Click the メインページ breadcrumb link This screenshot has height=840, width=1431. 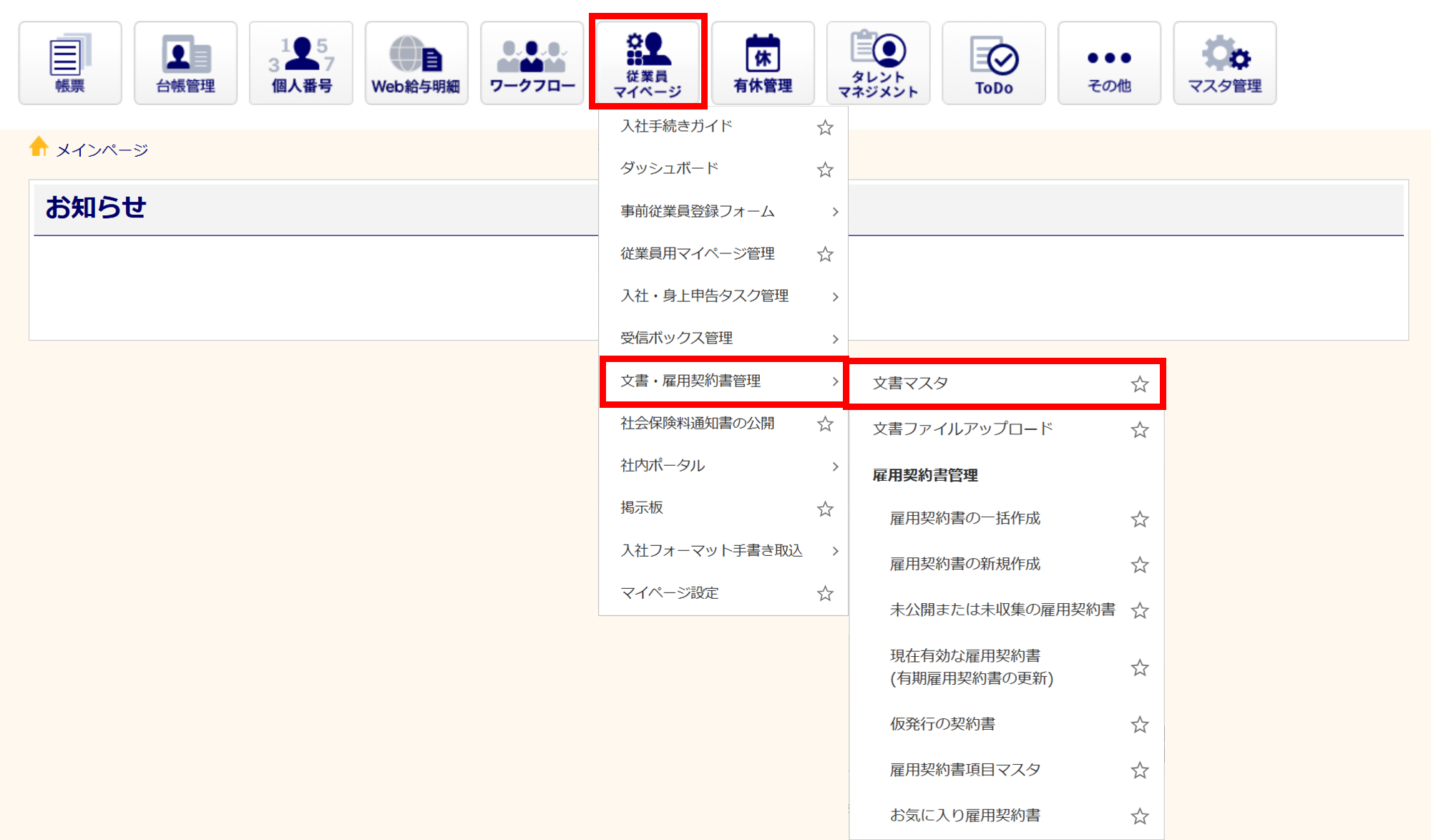[102, 150]
